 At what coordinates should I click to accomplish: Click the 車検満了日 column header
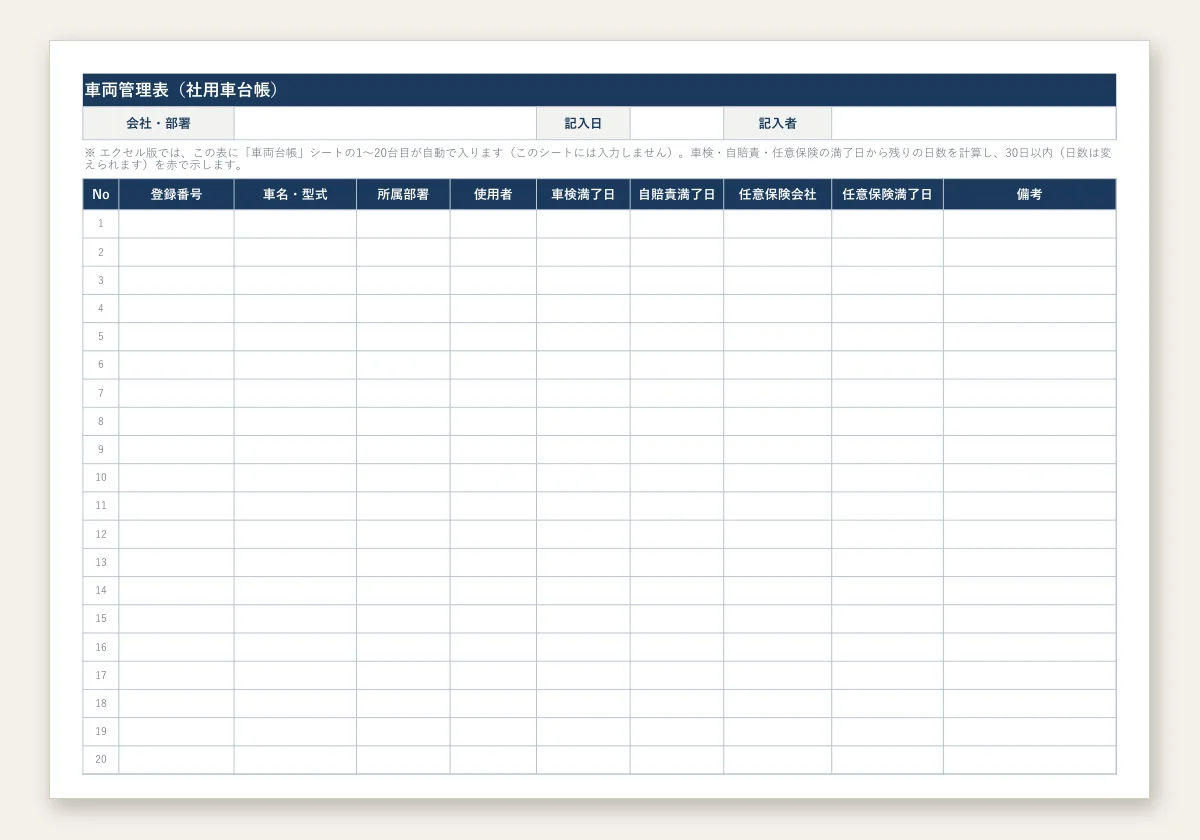[x=583, y=194]
